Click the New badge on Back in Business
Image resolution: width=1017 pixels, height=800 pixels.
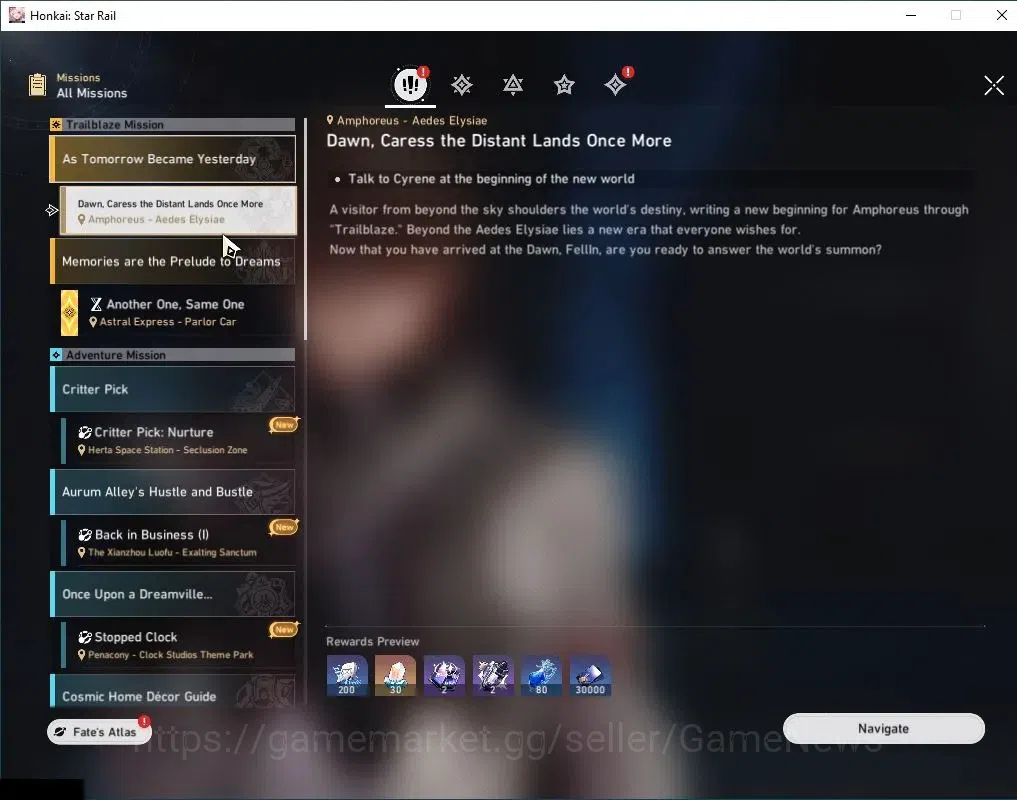coord(284,527)
